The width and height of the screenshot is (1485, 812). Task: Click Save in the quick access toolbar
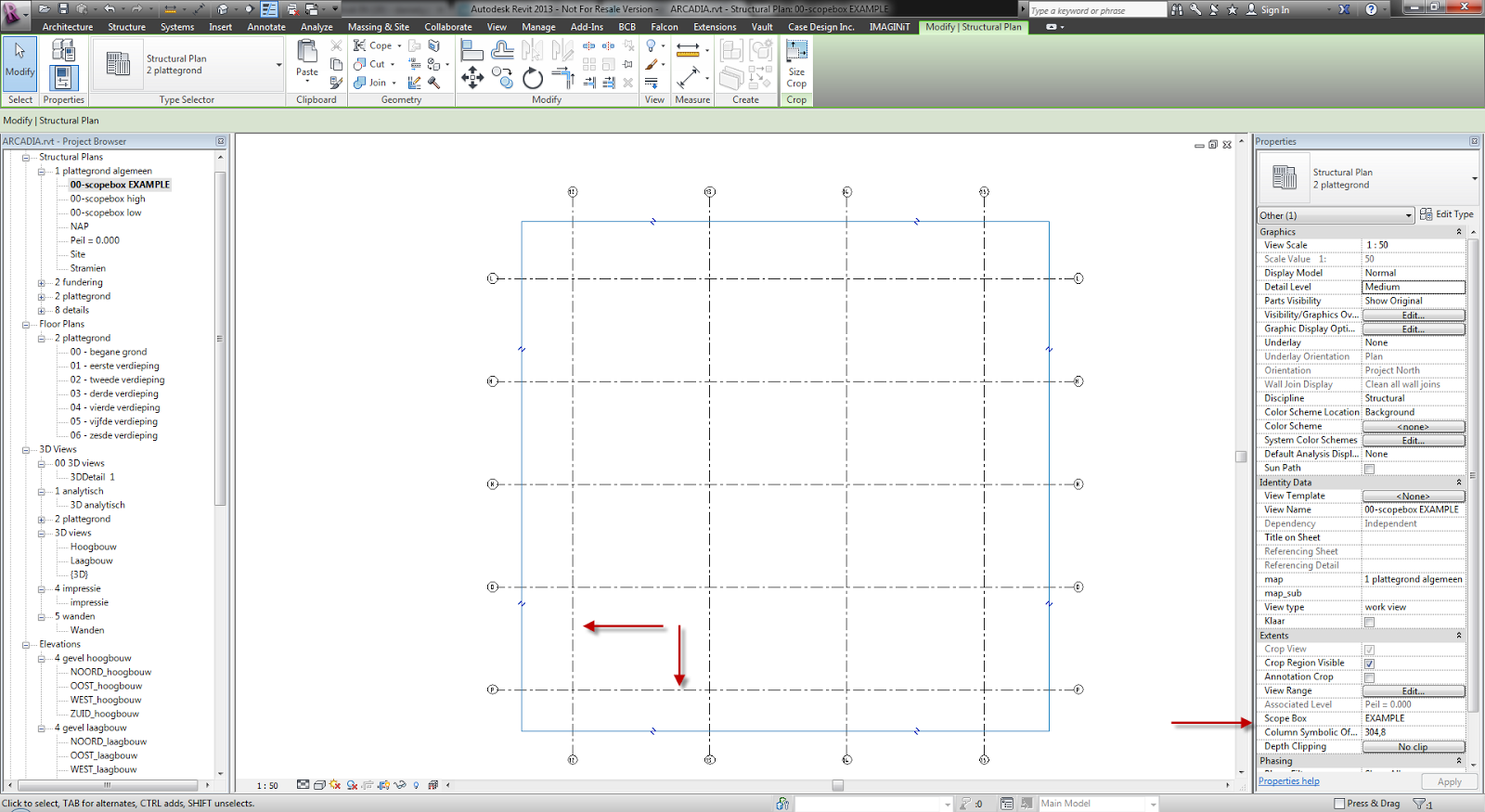pos(63,9)
